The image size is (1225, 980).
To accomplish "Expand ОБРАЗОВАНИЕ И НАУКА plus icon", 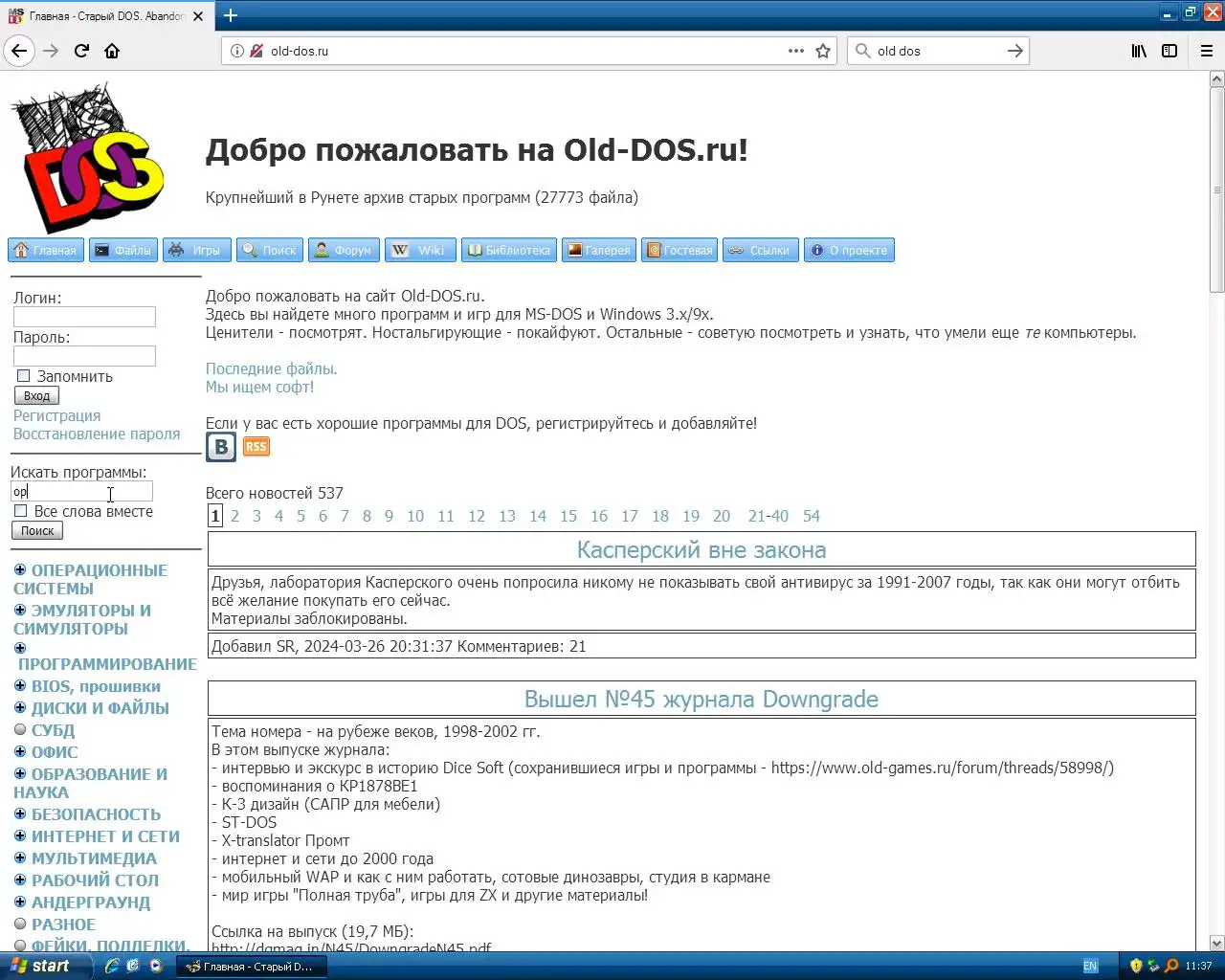I will pyautogui.click(x=20, y=773).
